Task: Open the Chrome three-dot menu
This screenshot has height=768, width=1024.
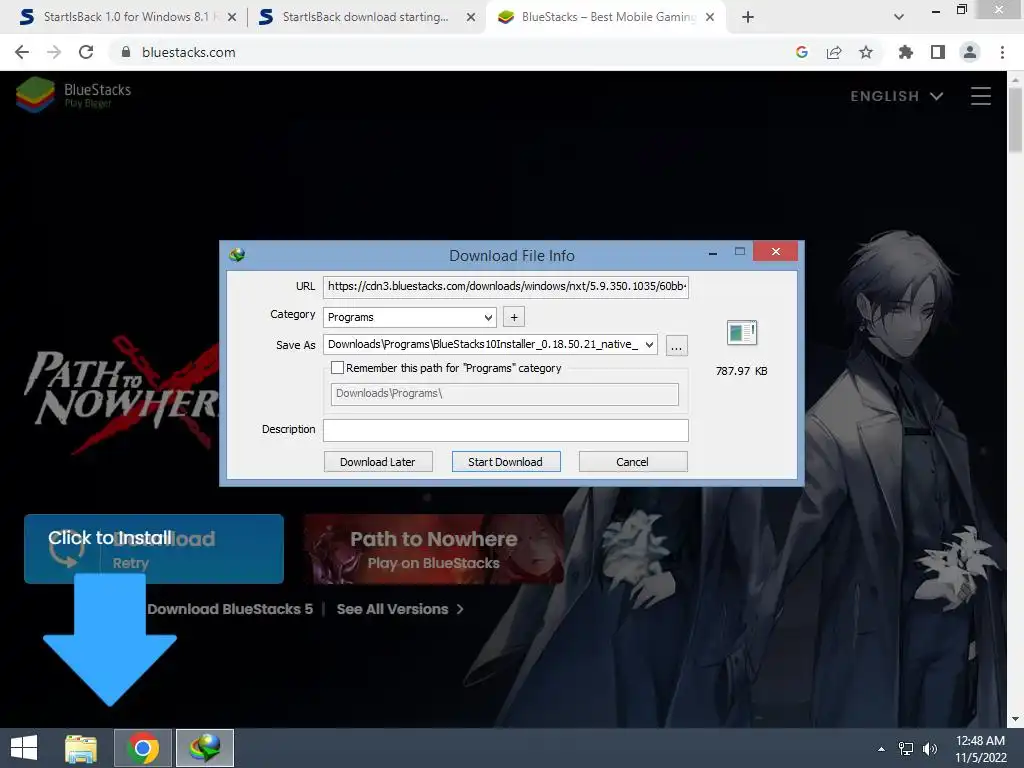Action: point(1002,52)
